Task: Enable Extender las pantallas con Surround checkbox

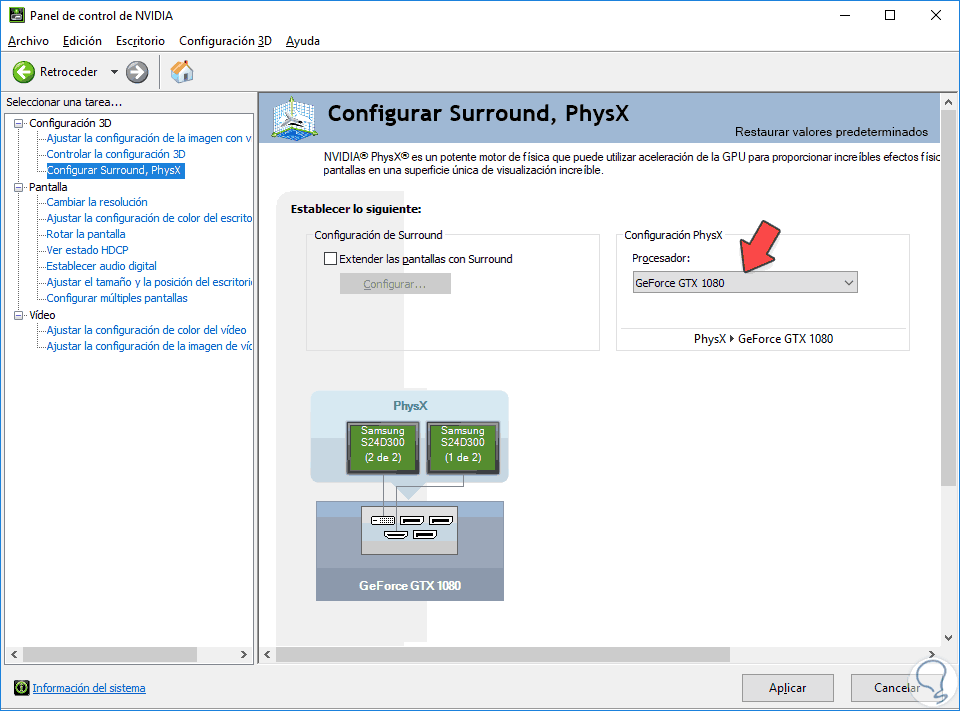Action: coord(330,258)
